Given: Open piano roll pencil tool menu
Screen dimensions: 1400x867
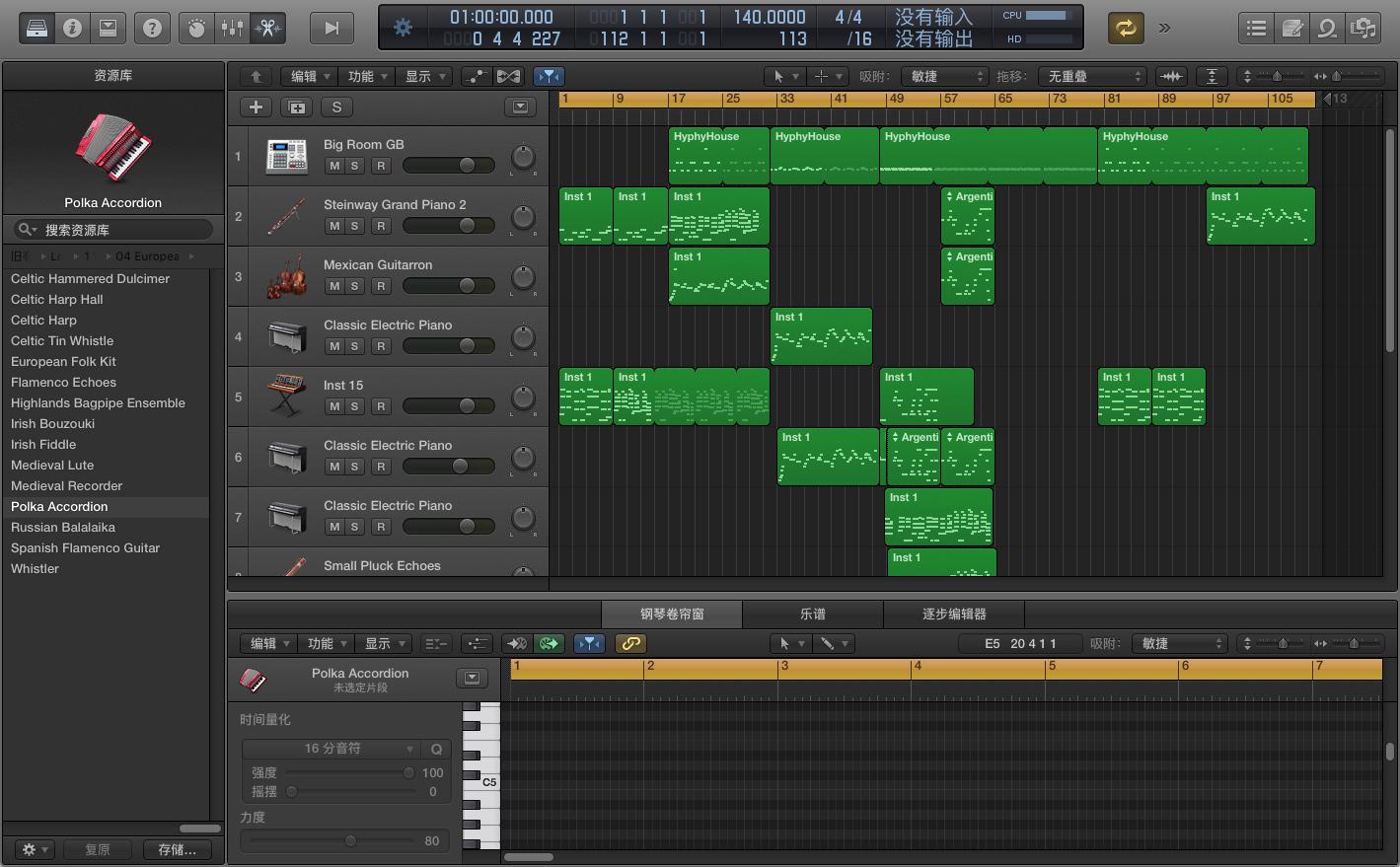Looking at the screenshot, I should pyautogui.click(x=835, y=643).
